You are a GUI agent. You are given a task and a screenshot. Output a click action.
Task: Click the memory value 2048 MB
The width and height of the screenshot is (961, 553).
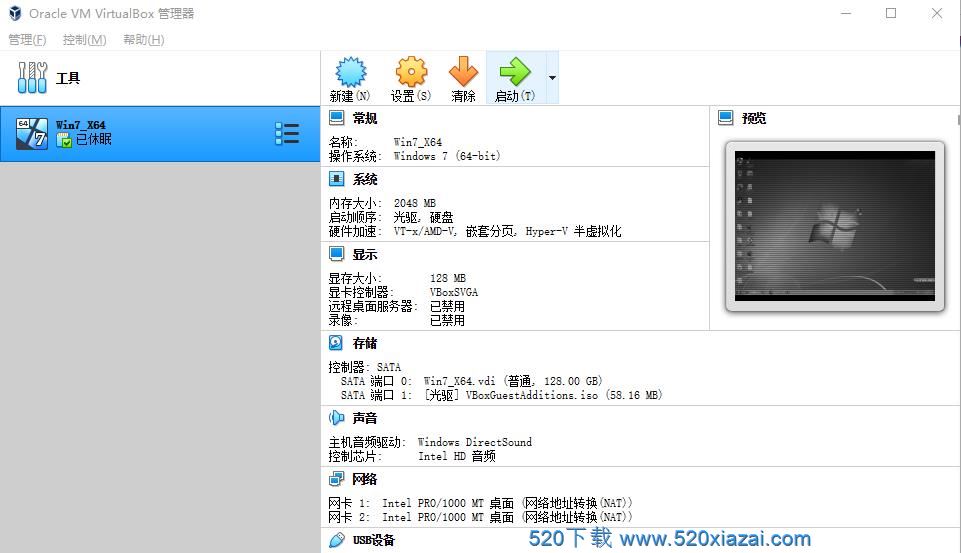tap(415, 203)
